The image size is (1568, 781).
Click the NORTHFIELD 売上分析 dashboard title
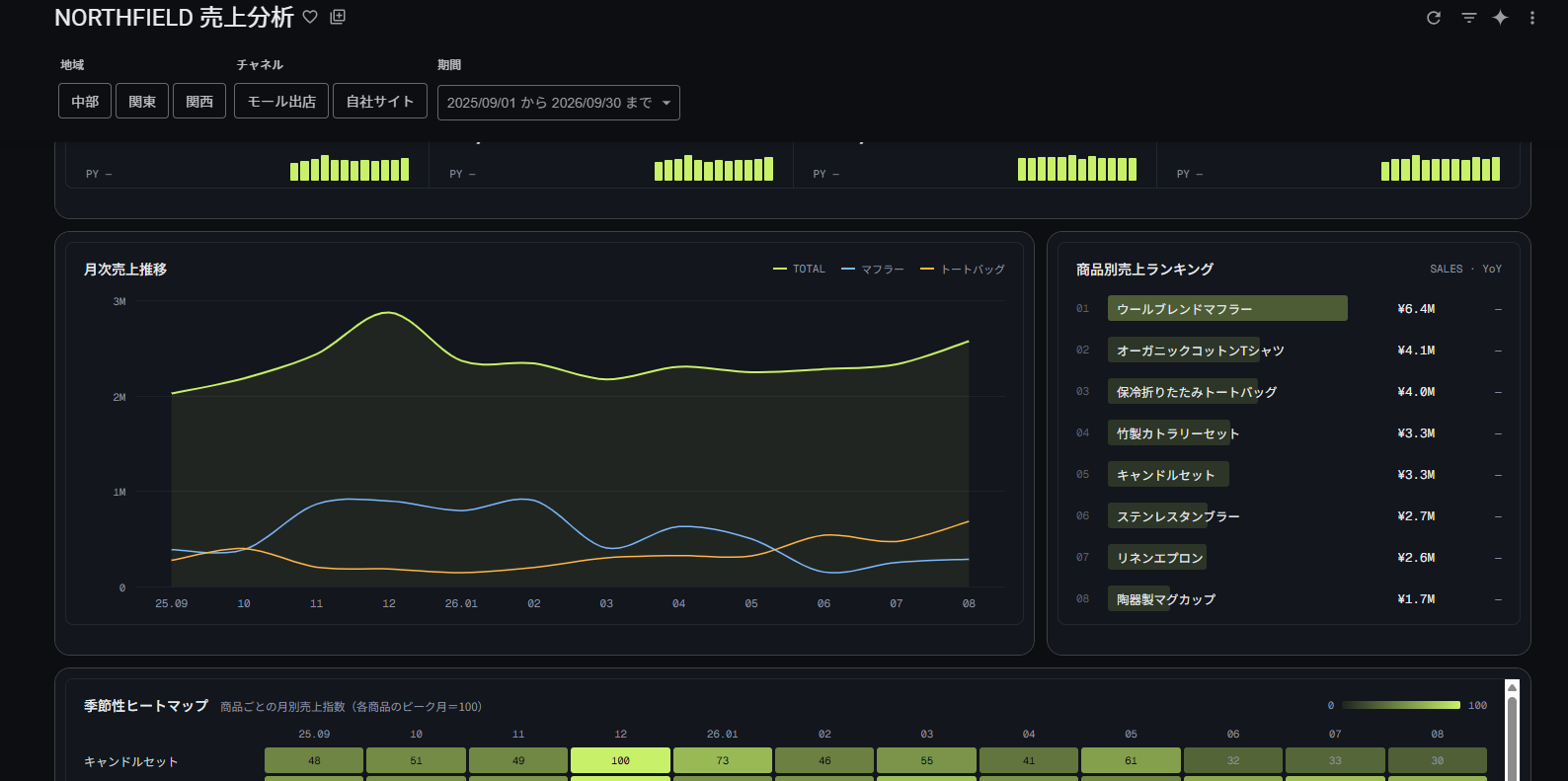pos(174,17)
